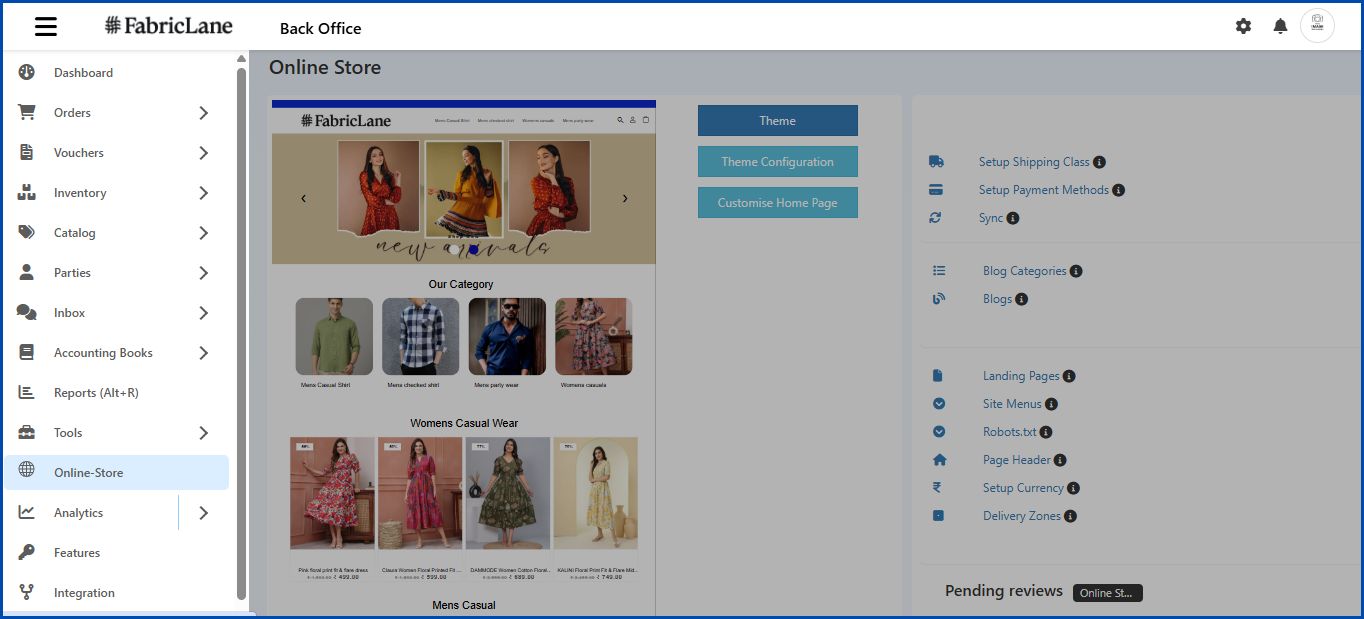Open the notifications bell
The height and width of the screenshot is (619, 1364).
[x=1279, y=26]
